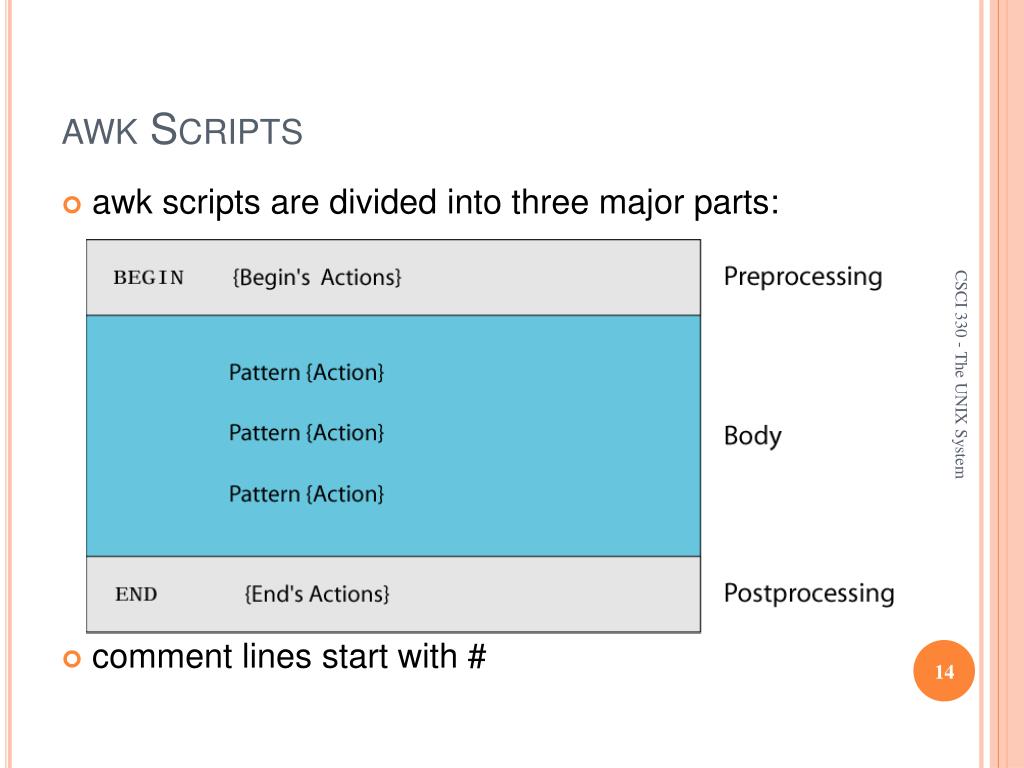Click the BEGIN keyword in diagram
This screenshot has height=768, width=1024.
pyautogui.click(x=149, y=278)
